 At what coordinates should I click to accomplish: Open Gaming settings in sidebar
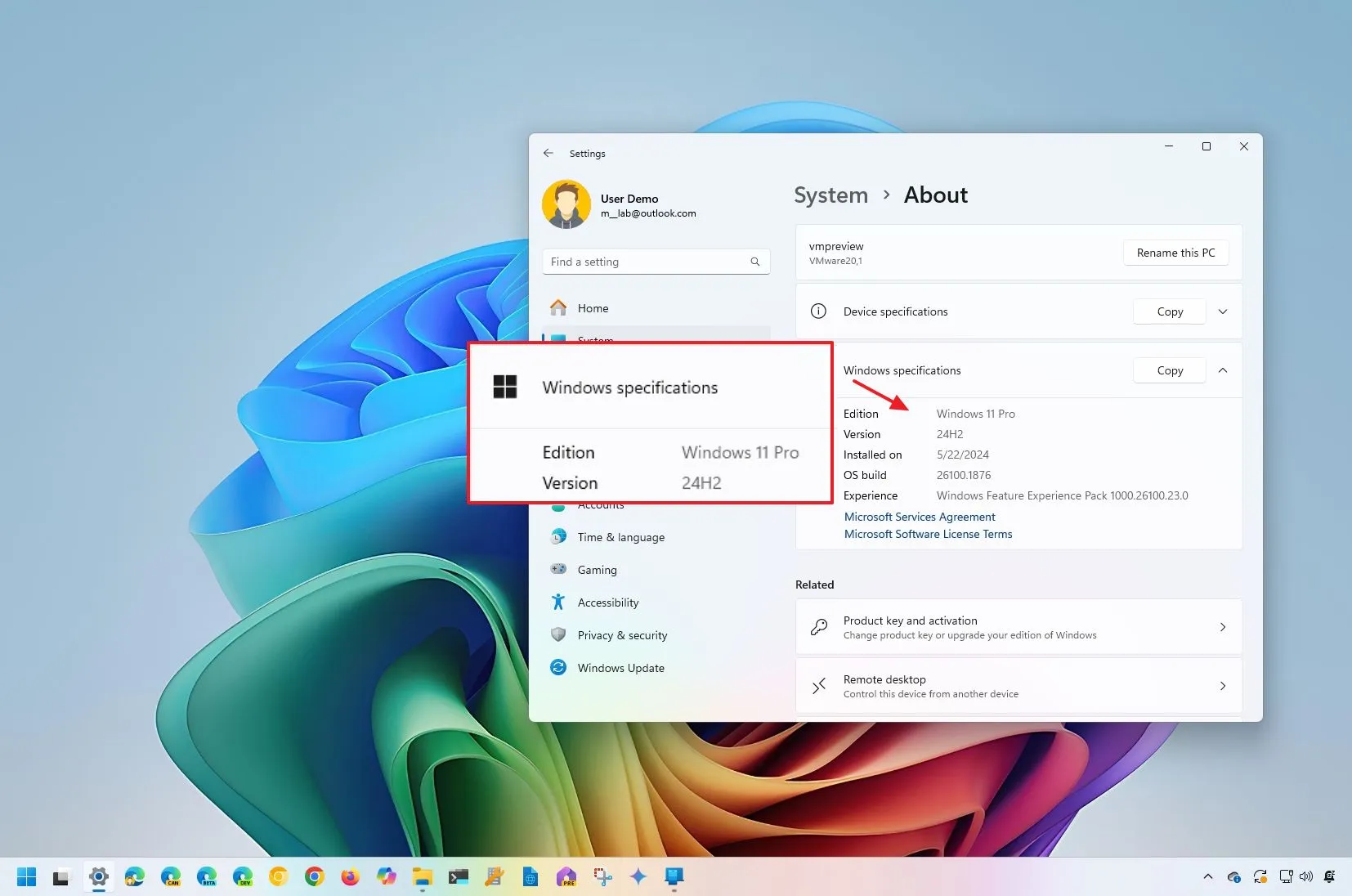pos(656,570)
